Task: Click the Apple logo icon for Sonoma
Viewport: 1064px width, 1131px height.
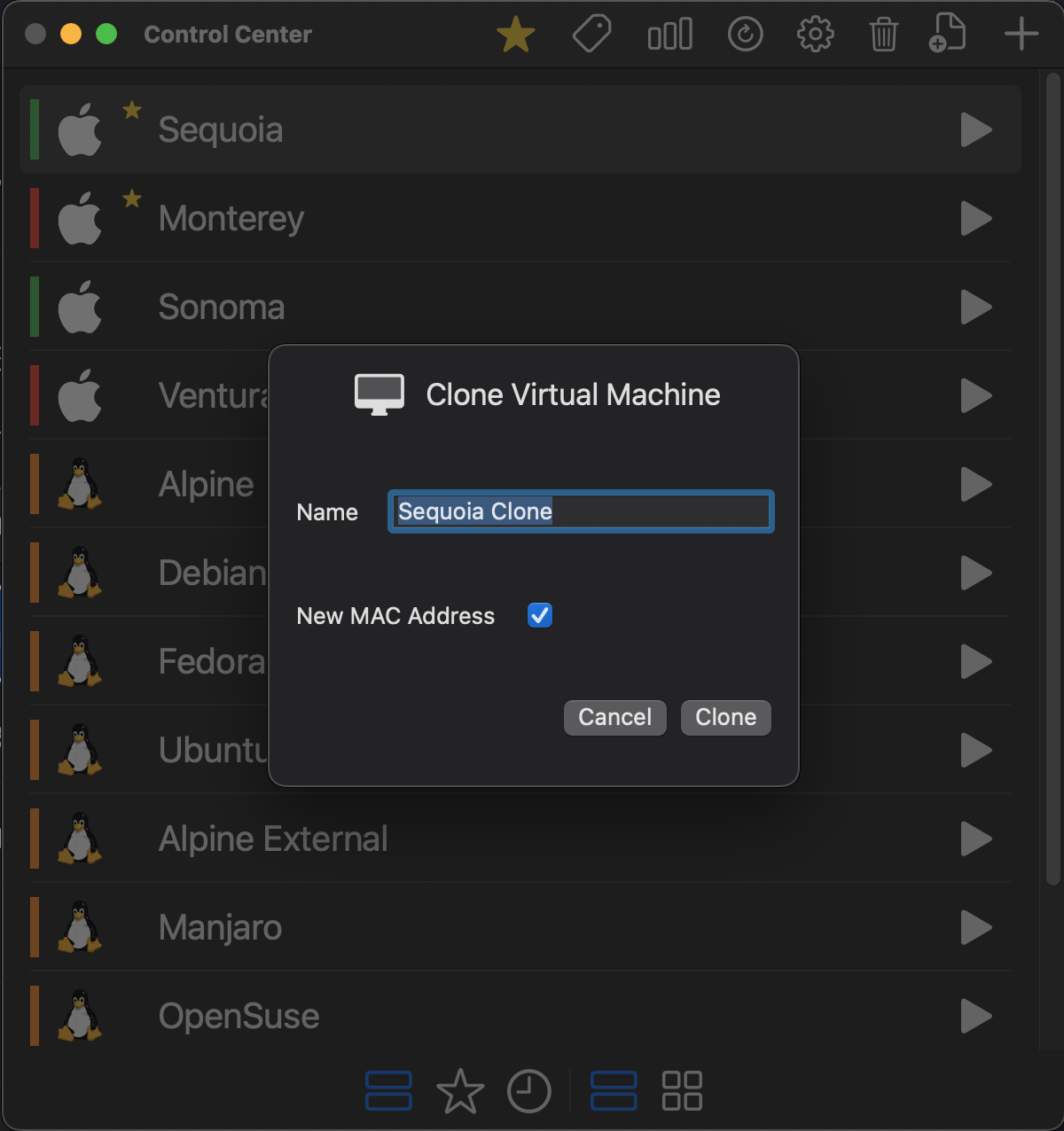Action: [x=80, y=307]
